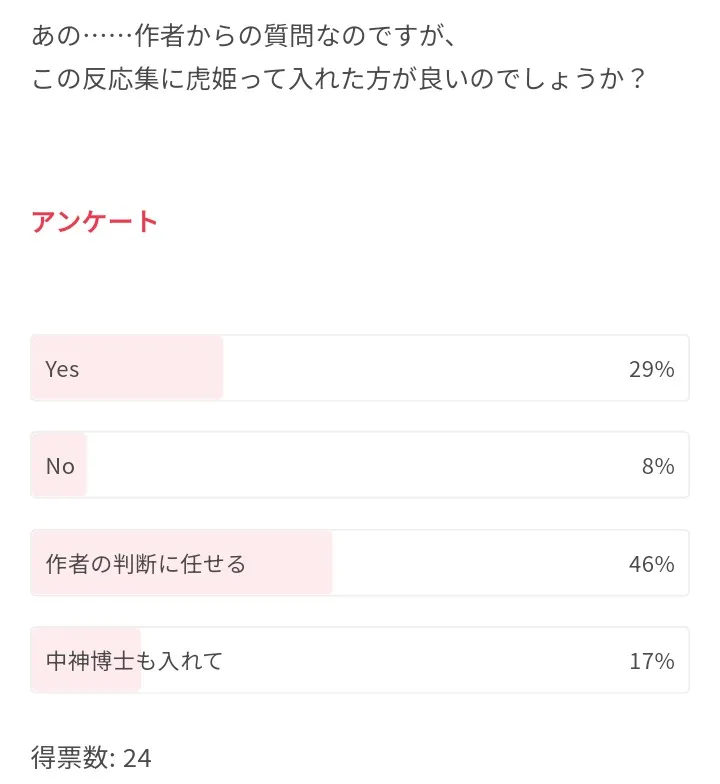Click the "No" label text
The height and width of the screenshot is (784, 720).
(60, 466)
